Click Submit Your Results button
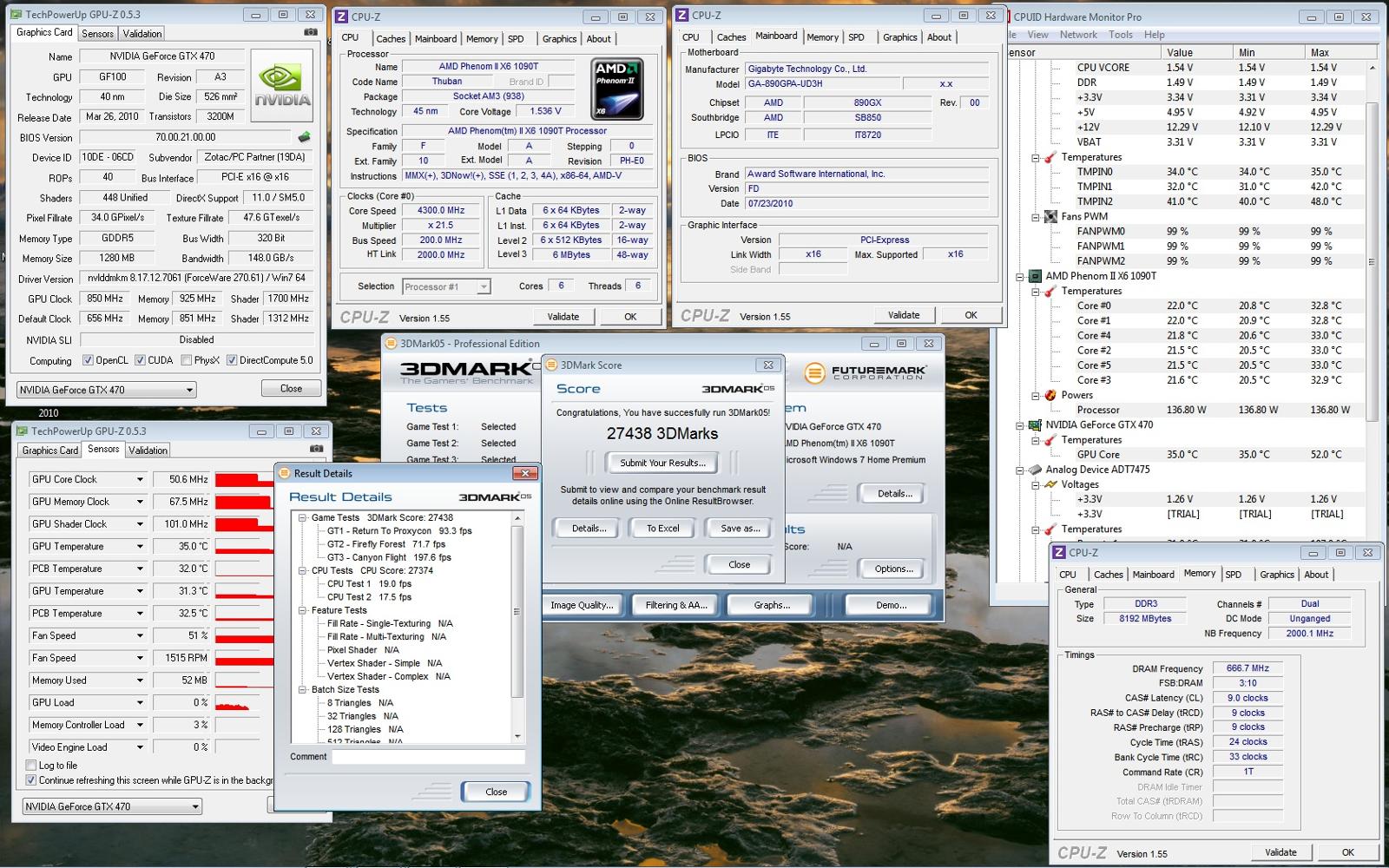Image resolution: width=1389 pixels, height=868 pixels. [x=663, y=463]
